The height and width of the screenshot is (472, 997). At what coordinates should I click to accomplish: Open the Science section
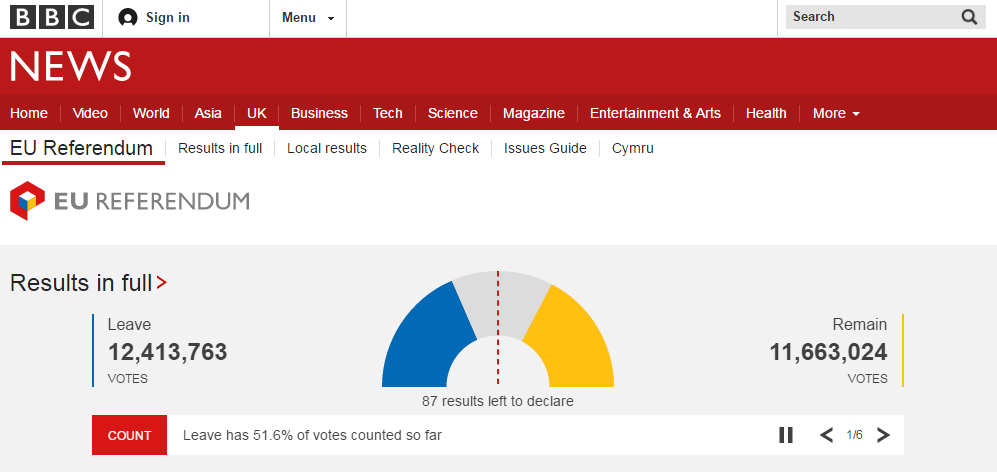[x=452, y=113]
